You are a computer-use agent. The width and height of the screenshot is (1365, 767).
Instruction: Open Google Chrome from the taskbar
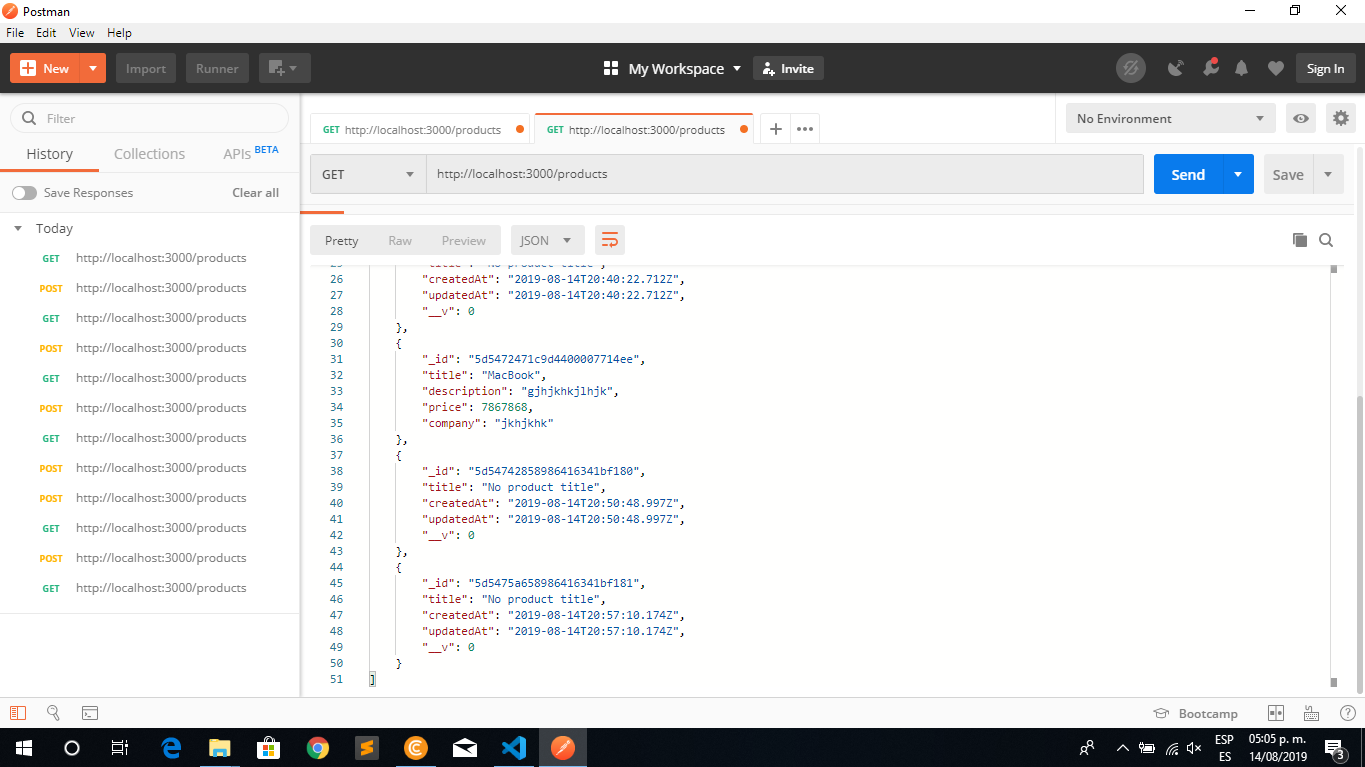click(x=318, y=747)
